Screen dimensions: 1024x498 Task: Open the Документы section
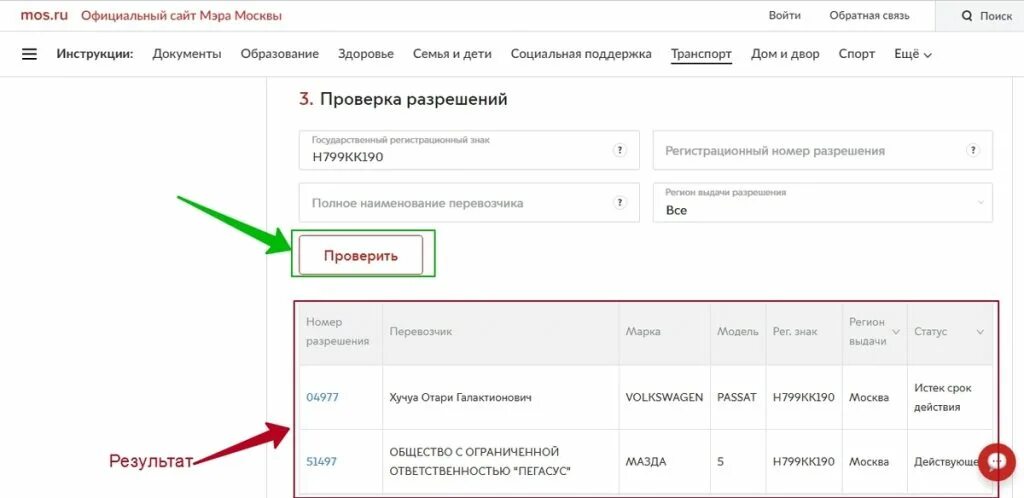coord(187,54)
